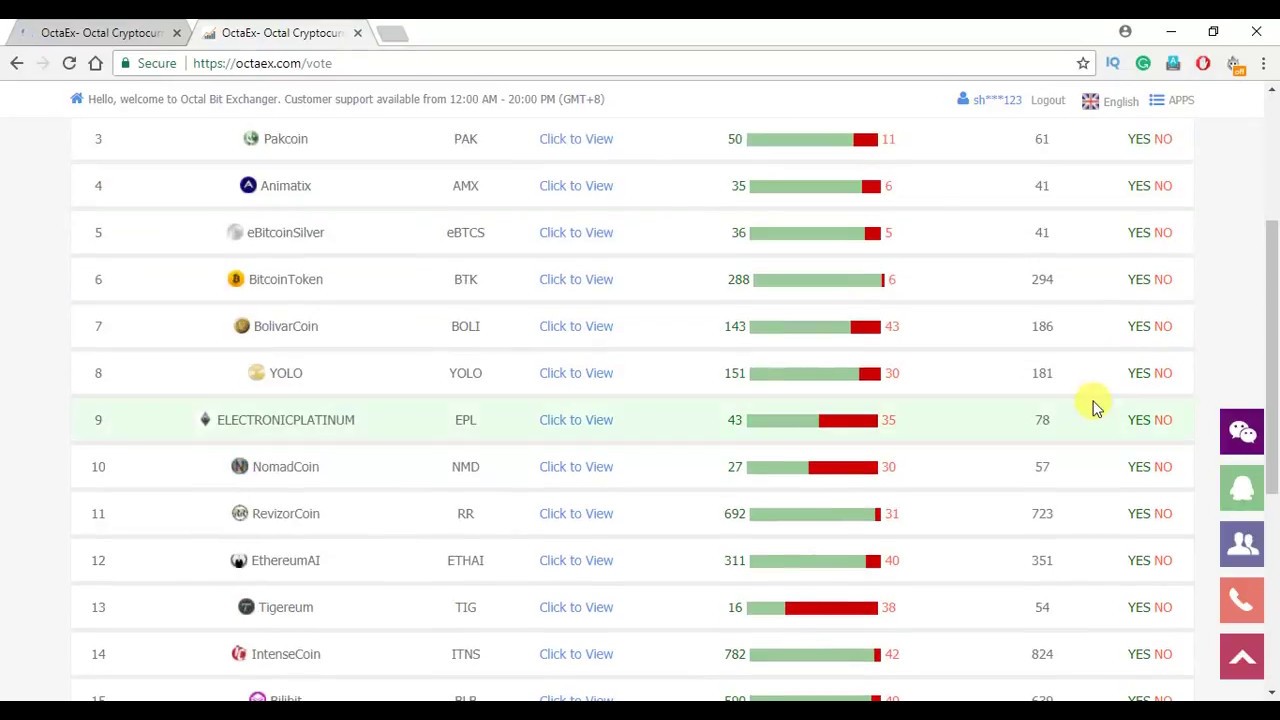Viewport: 1280px width, 720px height.
Task: Click the EthereumAI coin logo
Action: pyautogui.click(x=239, y=560)
